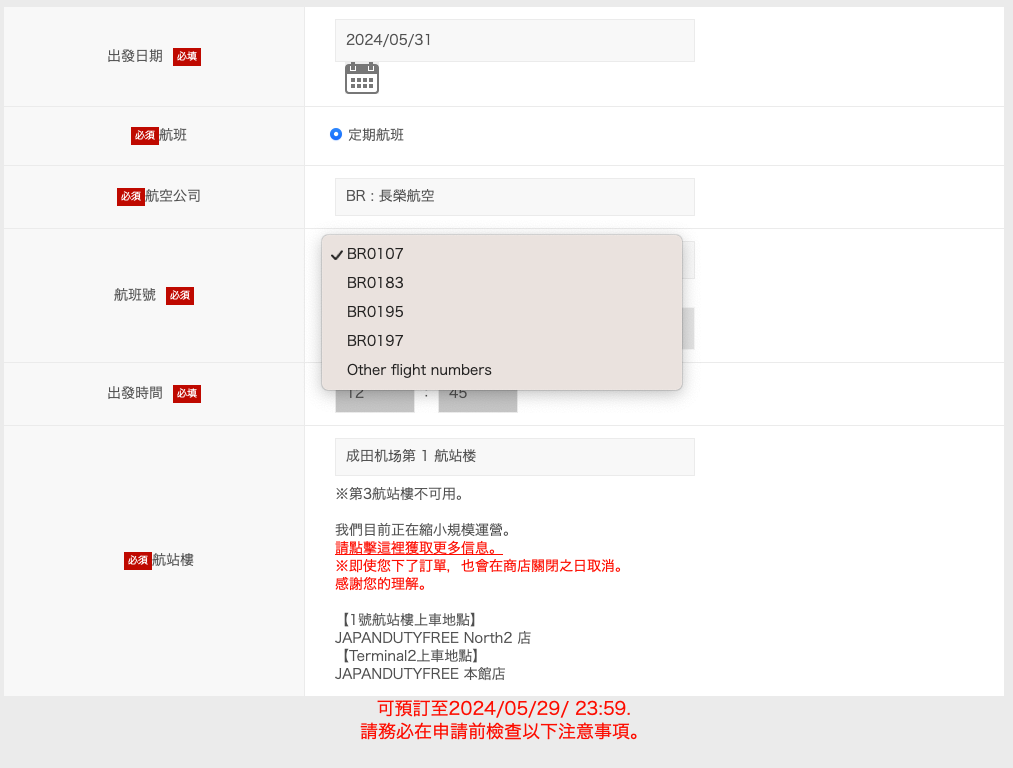Open the calendar date picker icon
This screenshot has height=768, width=1013.
tap(361, 78)
